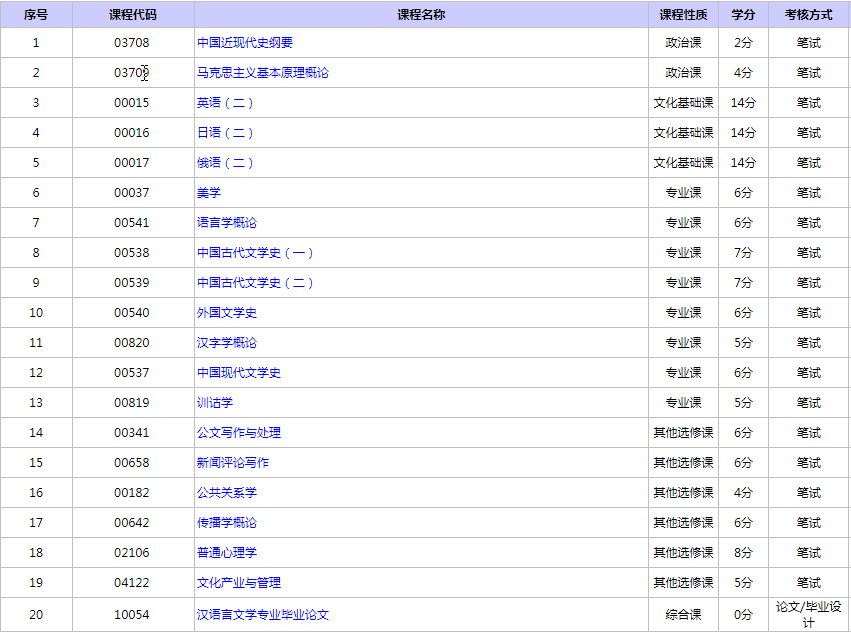The width and height of the screenshot is (851, 633).
Task: Click the 学分 column header
Action: click(x=743, y=15)
